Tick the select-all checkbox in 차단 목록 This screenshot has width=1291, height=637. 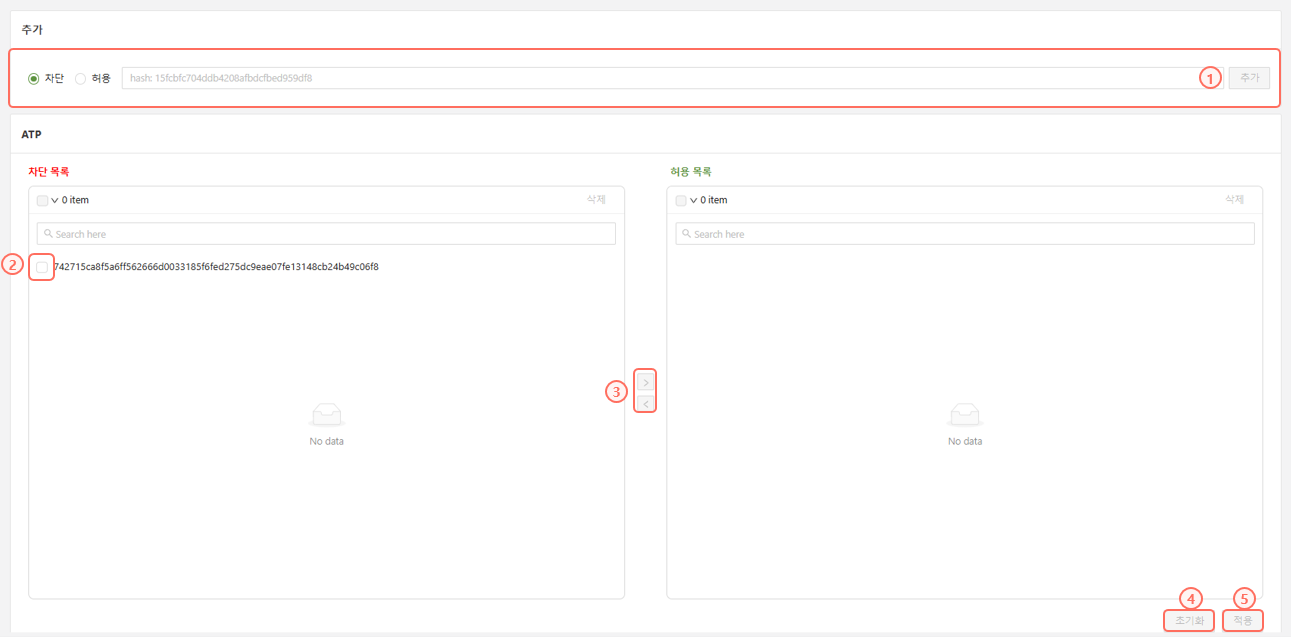[x=42, y=200]
